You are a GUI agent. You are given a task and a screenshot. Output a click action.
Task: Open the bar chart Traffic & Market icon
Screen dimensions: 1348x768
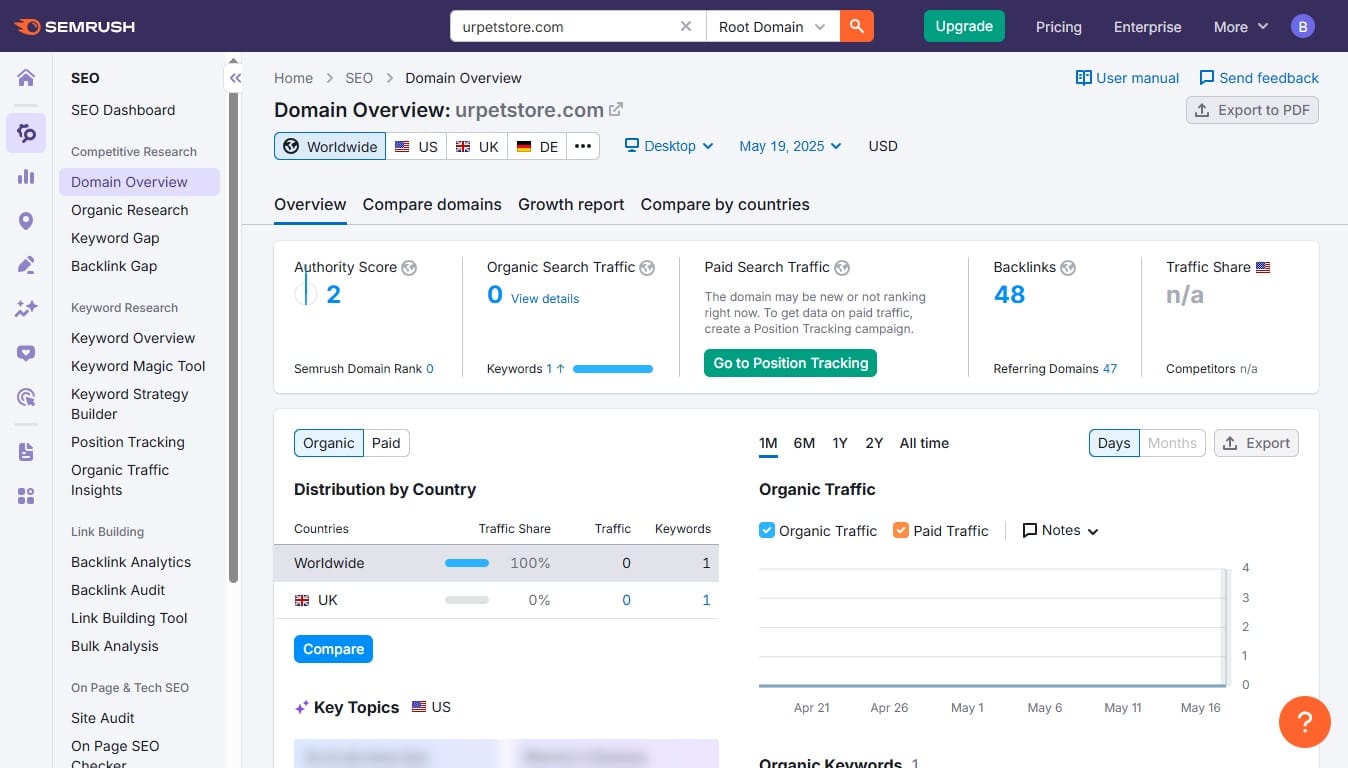26,177
